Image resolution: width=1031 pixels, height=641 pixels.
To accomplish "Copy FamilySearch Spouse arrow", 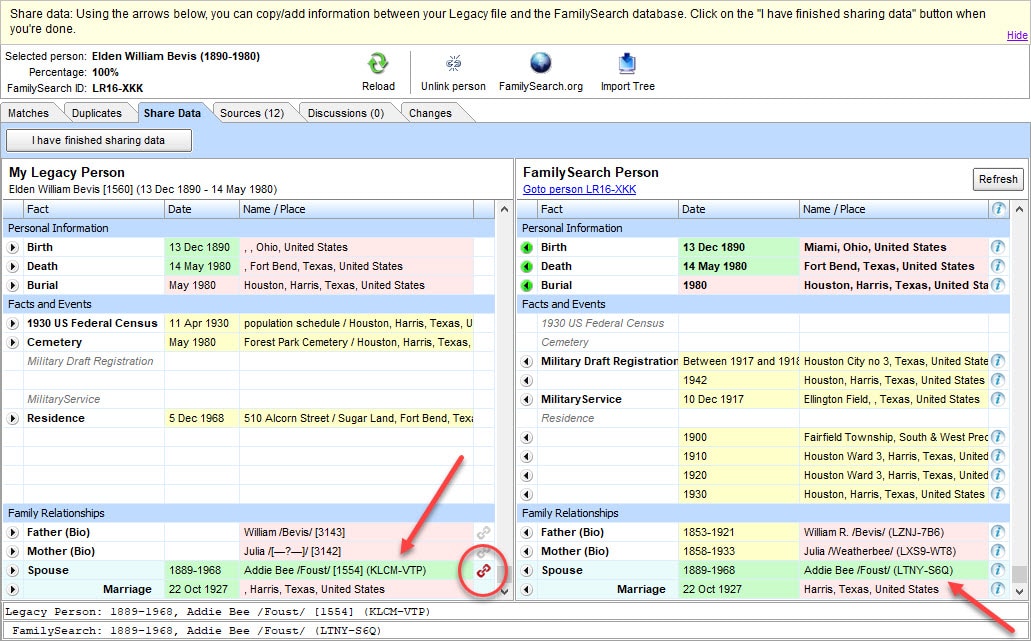I will (527, 571).
